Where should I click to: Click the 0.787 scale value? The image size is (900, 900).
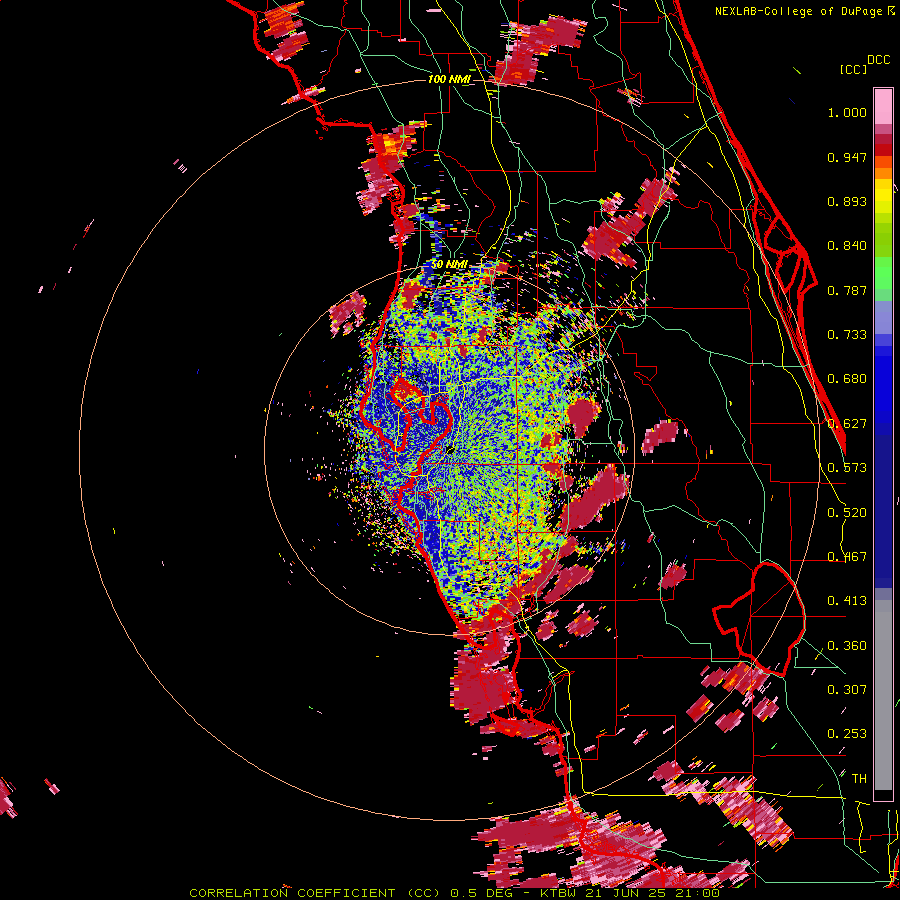click(x=847, y=290)
